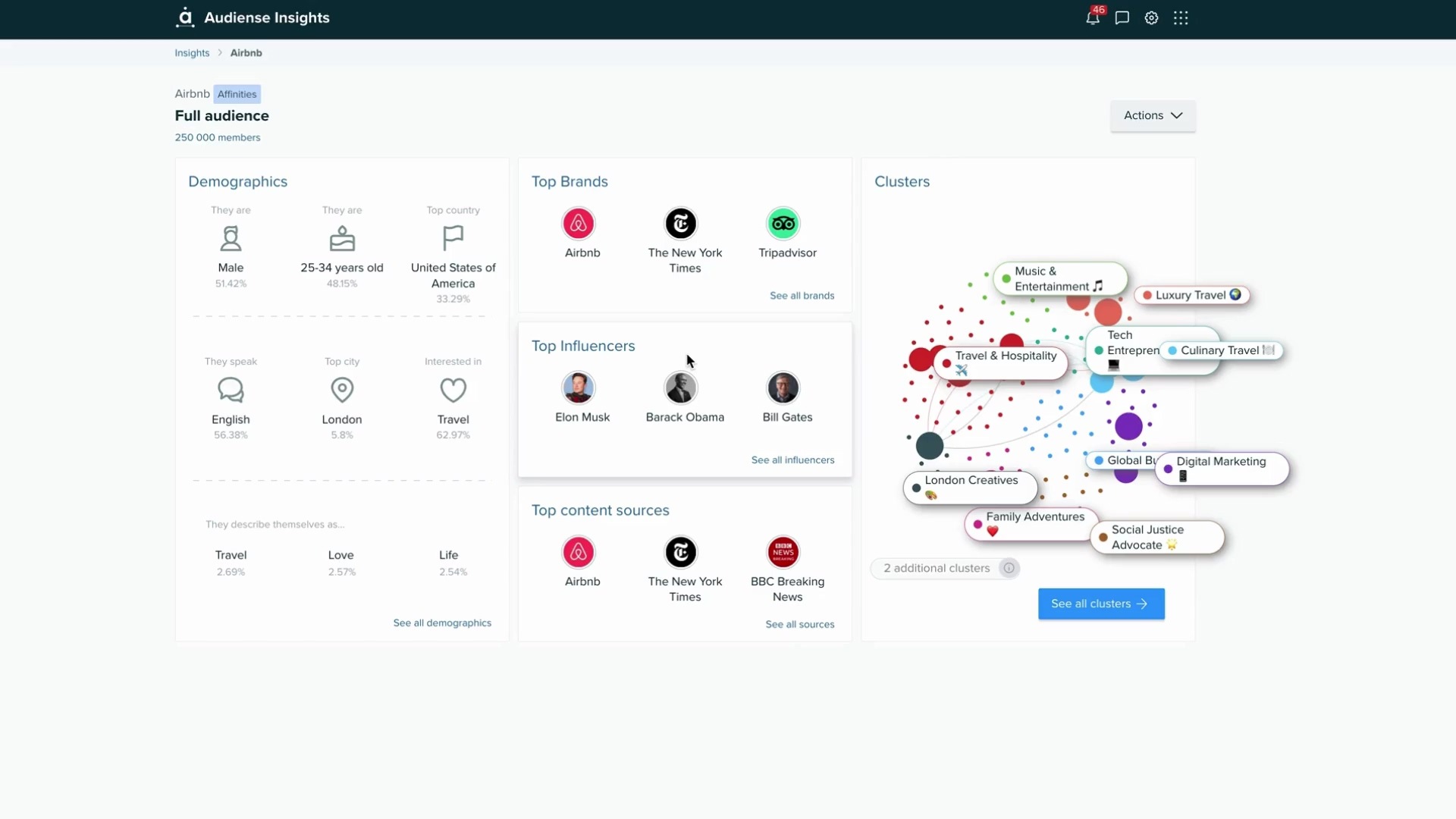
Task: Open See all influencers link
Action: tap(792, 460)
